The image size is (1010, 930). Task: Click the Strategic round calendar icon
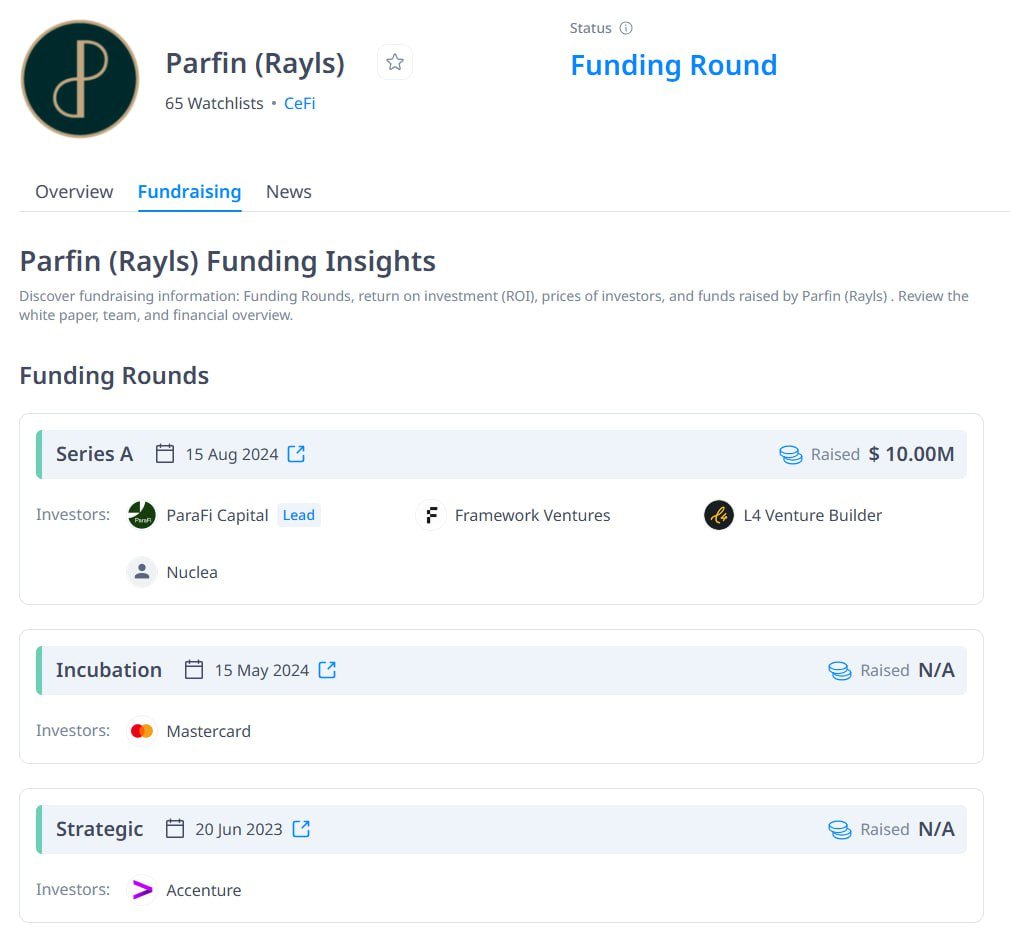(x=175, y=829)
